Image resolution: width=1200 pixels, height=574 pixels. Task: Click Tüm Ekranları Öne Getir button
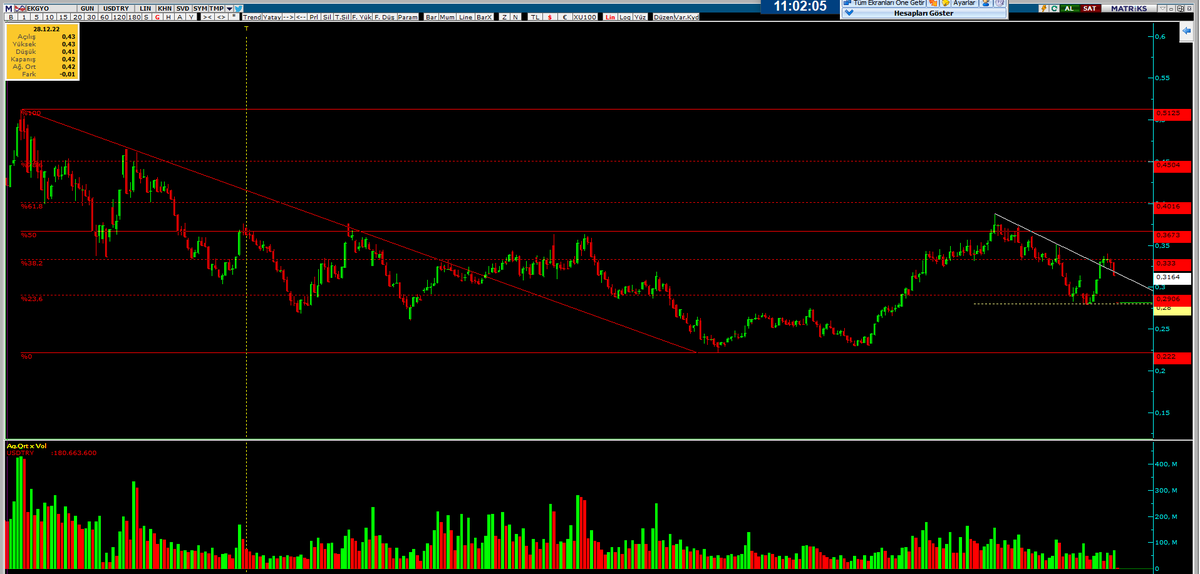[x=884, y=3]
